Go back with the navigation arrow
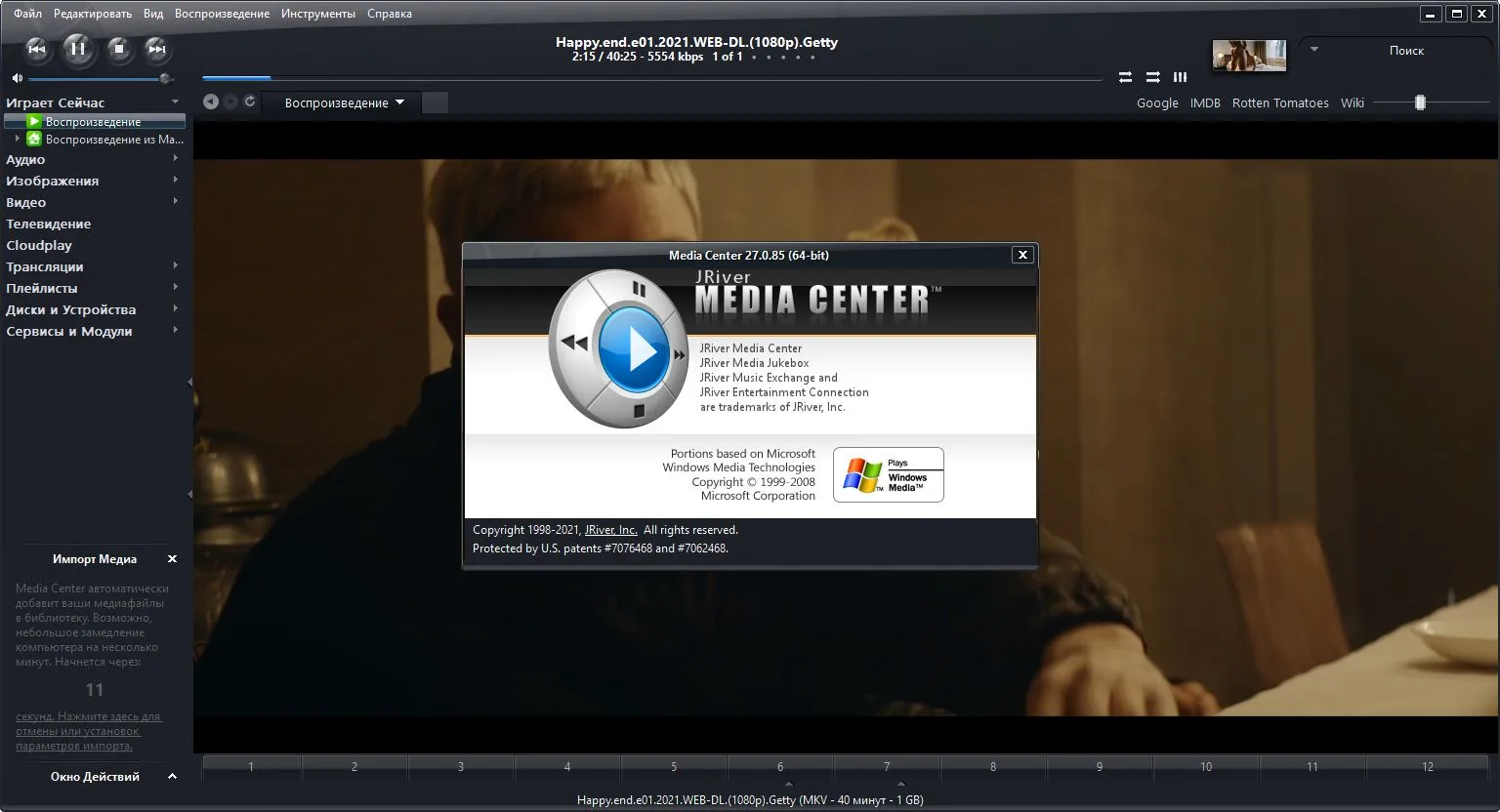Viewport: 1500px width, 812px height. pyautogui.click(x=210, y=101)
